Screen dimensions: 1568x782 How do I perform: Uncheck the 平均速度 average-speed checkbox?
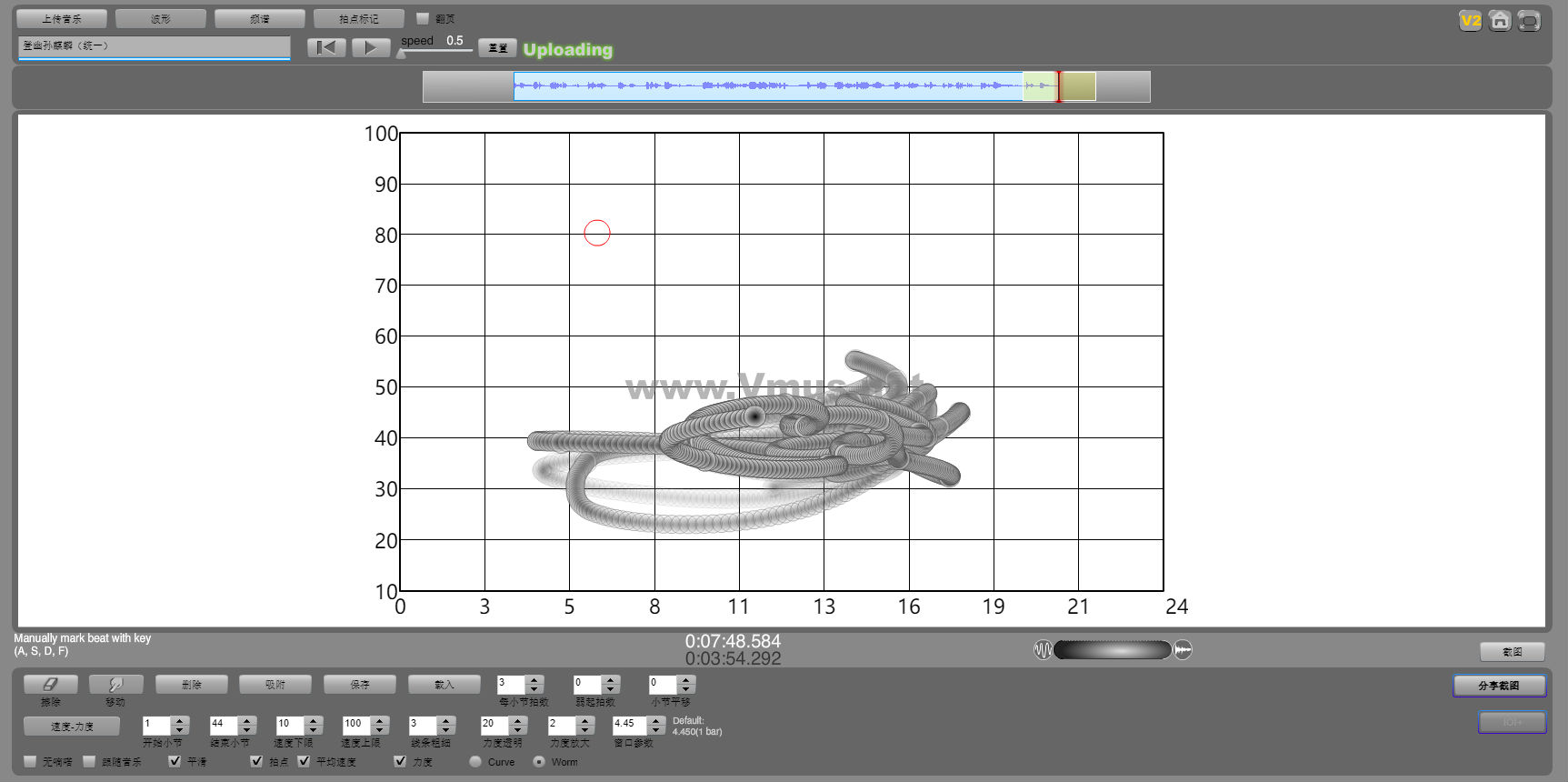[x=304, y=761]
